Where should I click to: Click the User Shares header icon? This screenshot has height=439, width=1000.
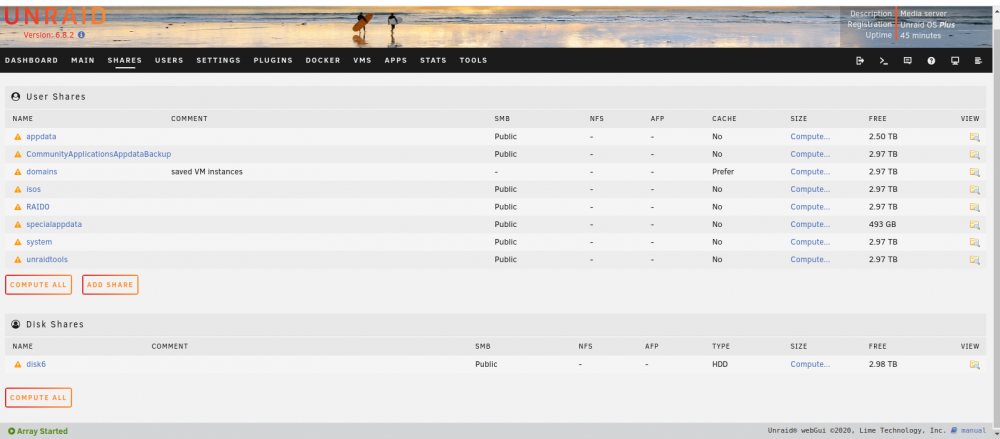coord(15,97)
